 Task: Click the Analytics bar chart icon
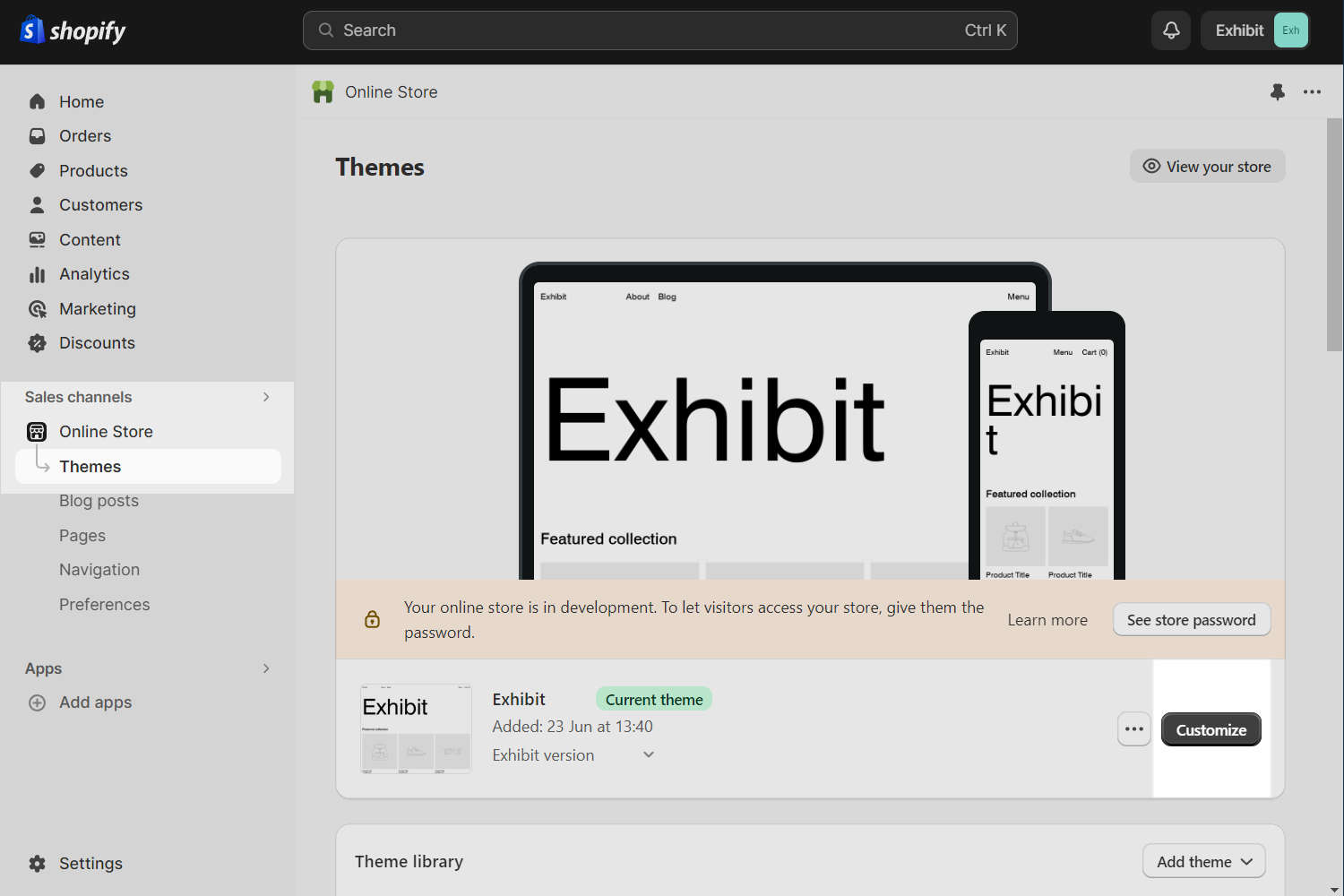pyautogui.click(x=37, y=274)
